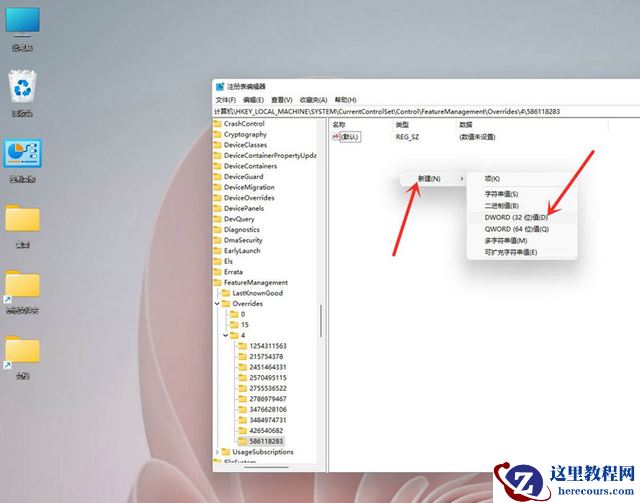
Task: Click folder icon beside EarlyLaunch
Action: [218, 251]
